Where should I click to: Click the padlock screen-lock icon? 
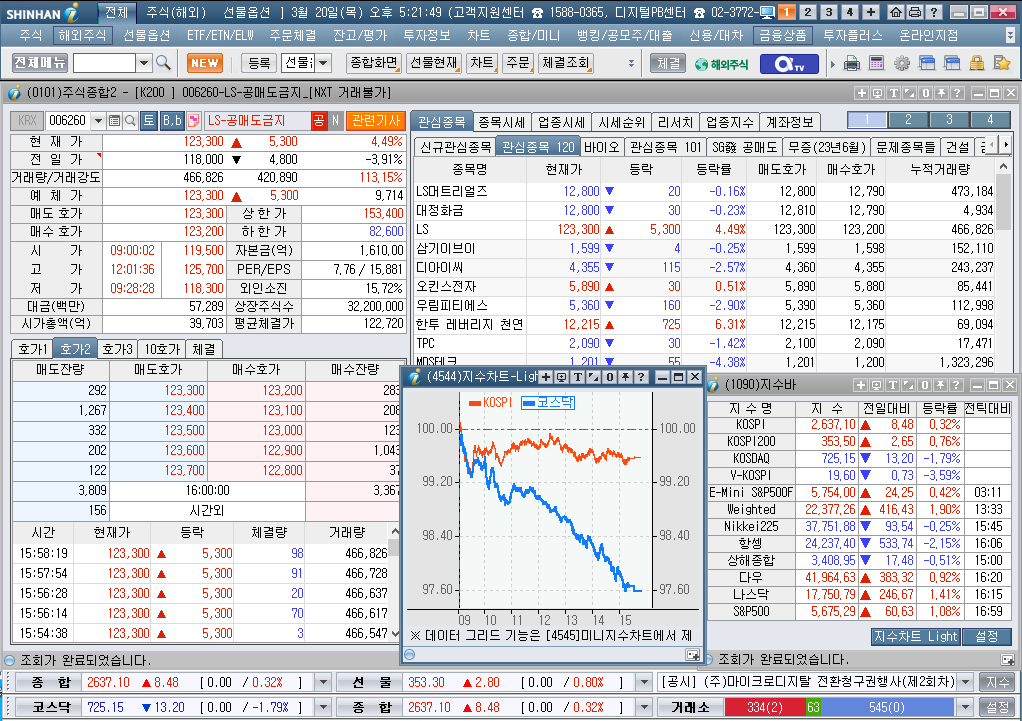(x=976, y=63)
